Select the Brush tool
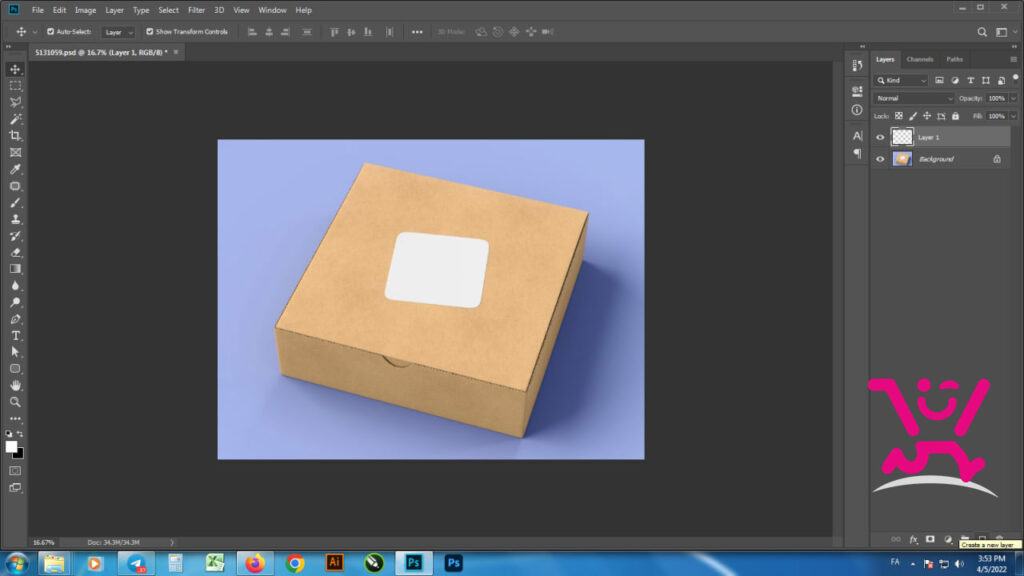 (x=15, y=202)
